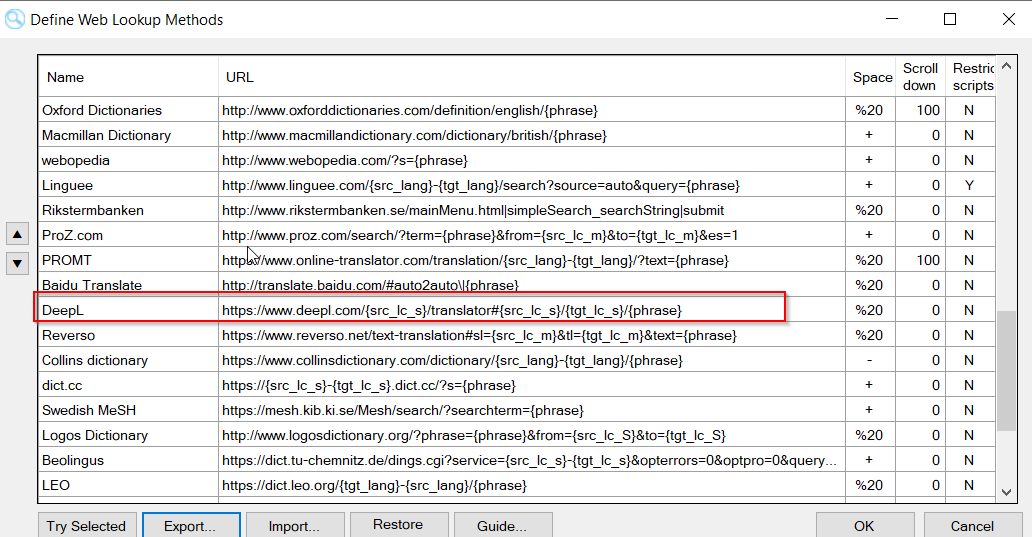Click the scrollbar down arrow in list

point(1006,492)
